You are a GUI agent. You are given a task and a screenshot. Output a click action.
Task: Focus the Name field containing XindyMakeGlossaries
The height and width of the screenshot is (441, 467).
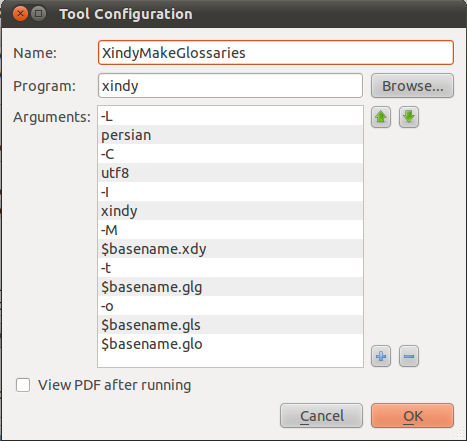pos(276,53)
